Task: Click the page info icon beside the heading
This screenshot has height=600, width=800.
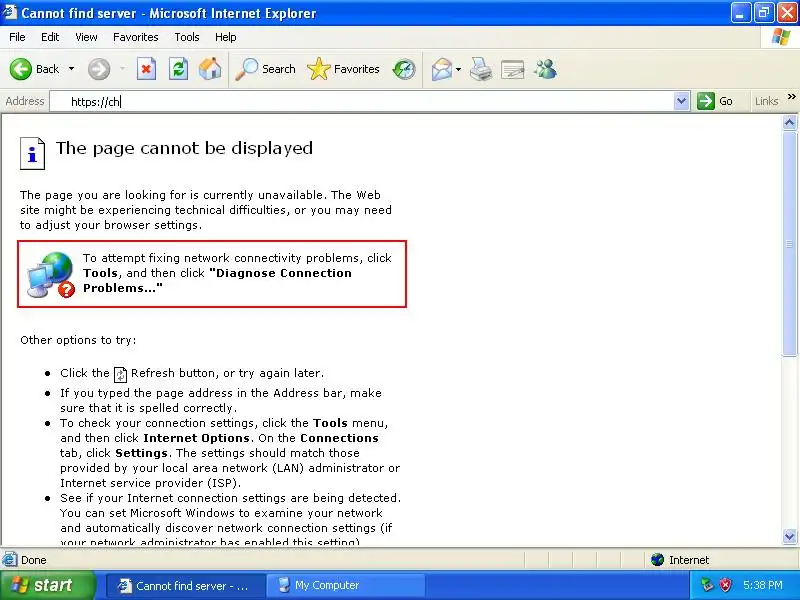Action: [x=32, y=153]
